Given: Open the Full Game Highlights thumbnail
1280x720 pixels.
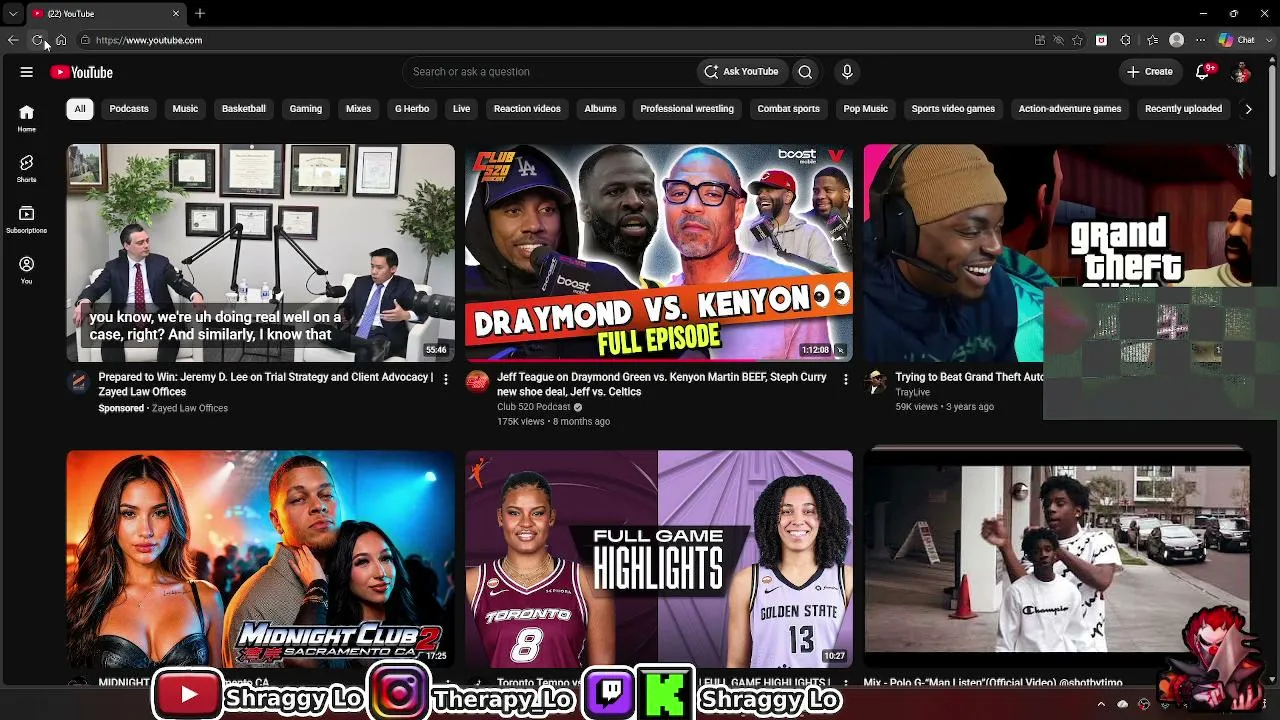Looking at the screenshot, I should click(659, 559).
